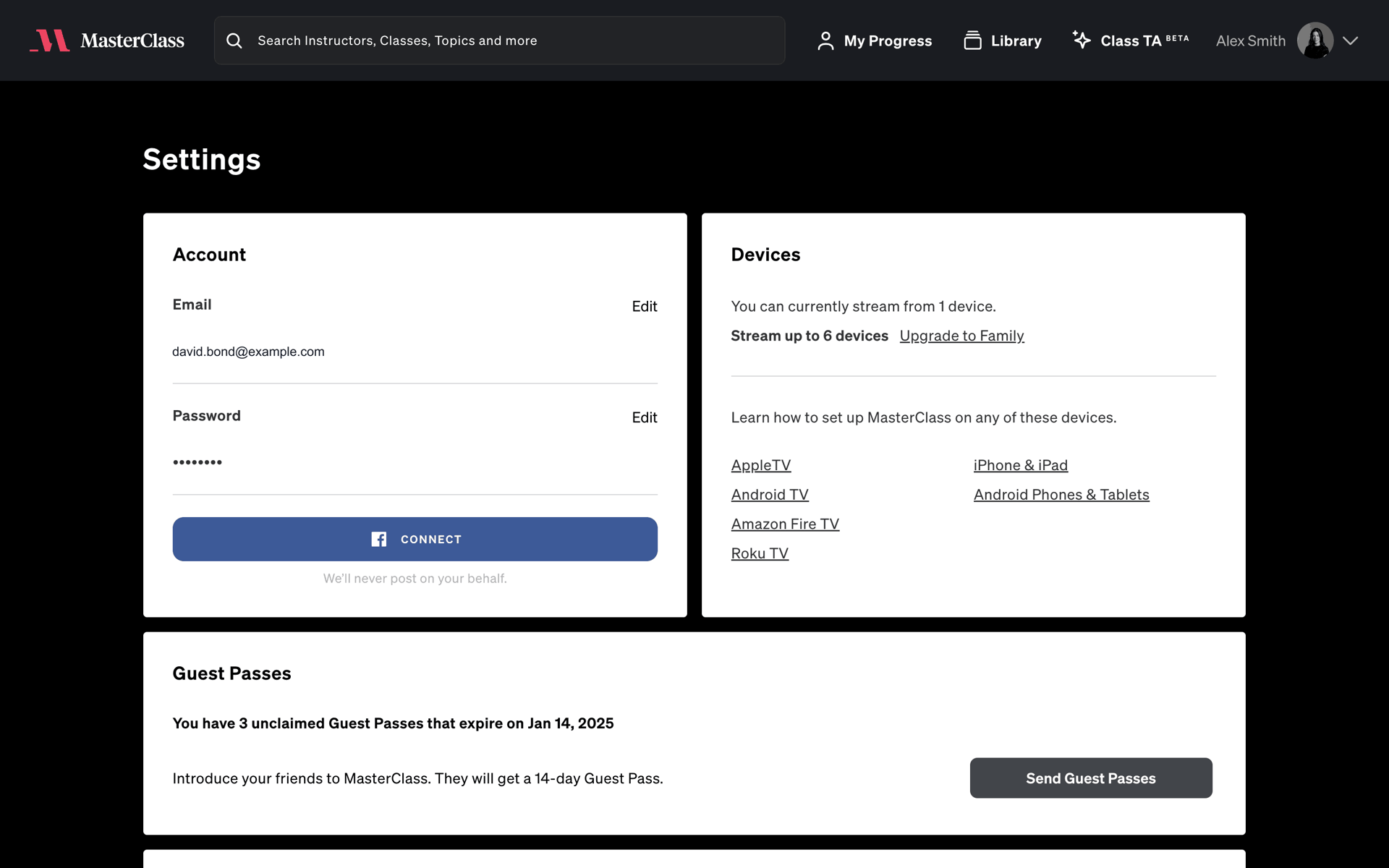Open Android Phones & Tablets link
1389x868 pixels.
(x=1061, y=495)
